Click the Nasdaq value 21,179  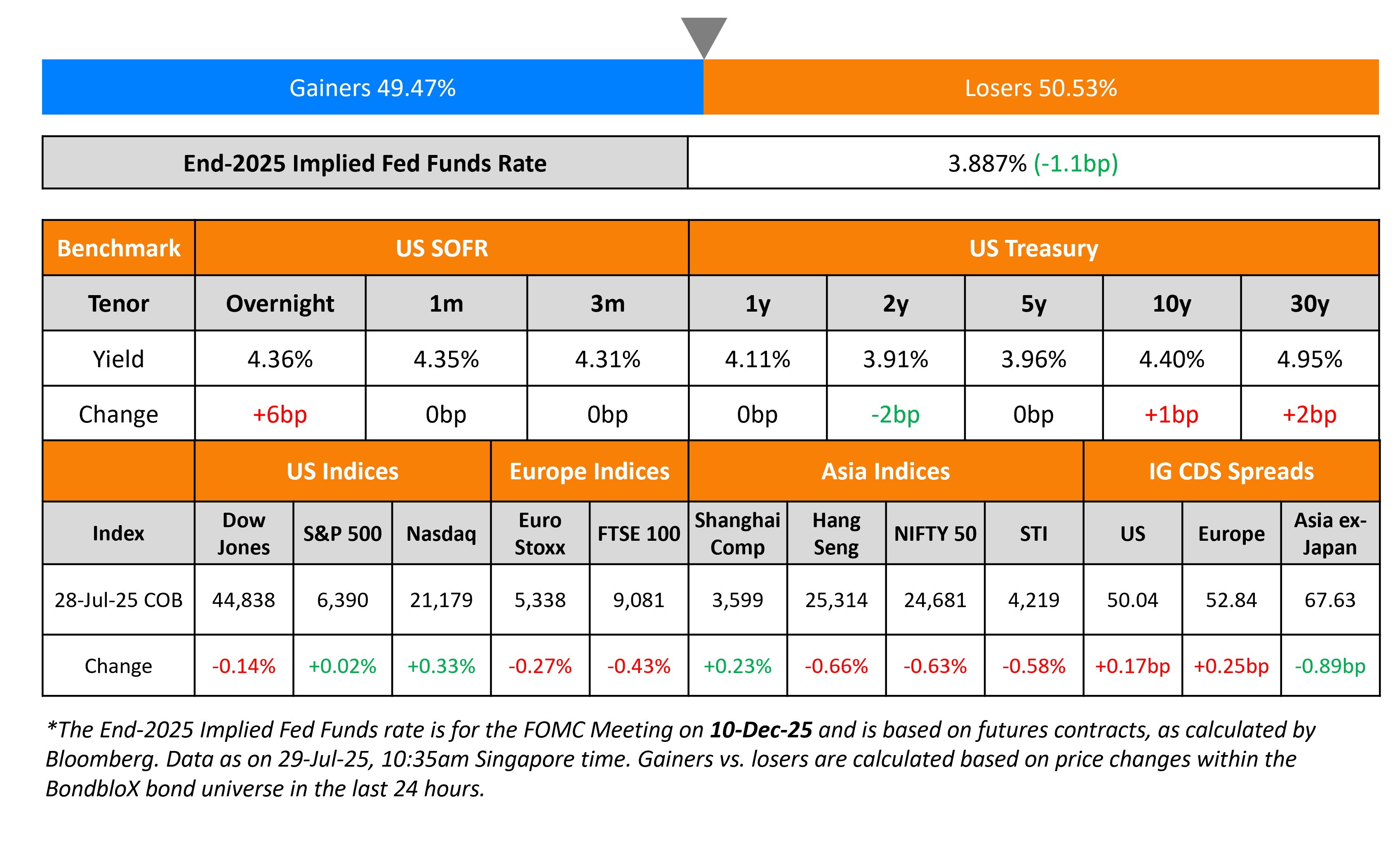441,600
